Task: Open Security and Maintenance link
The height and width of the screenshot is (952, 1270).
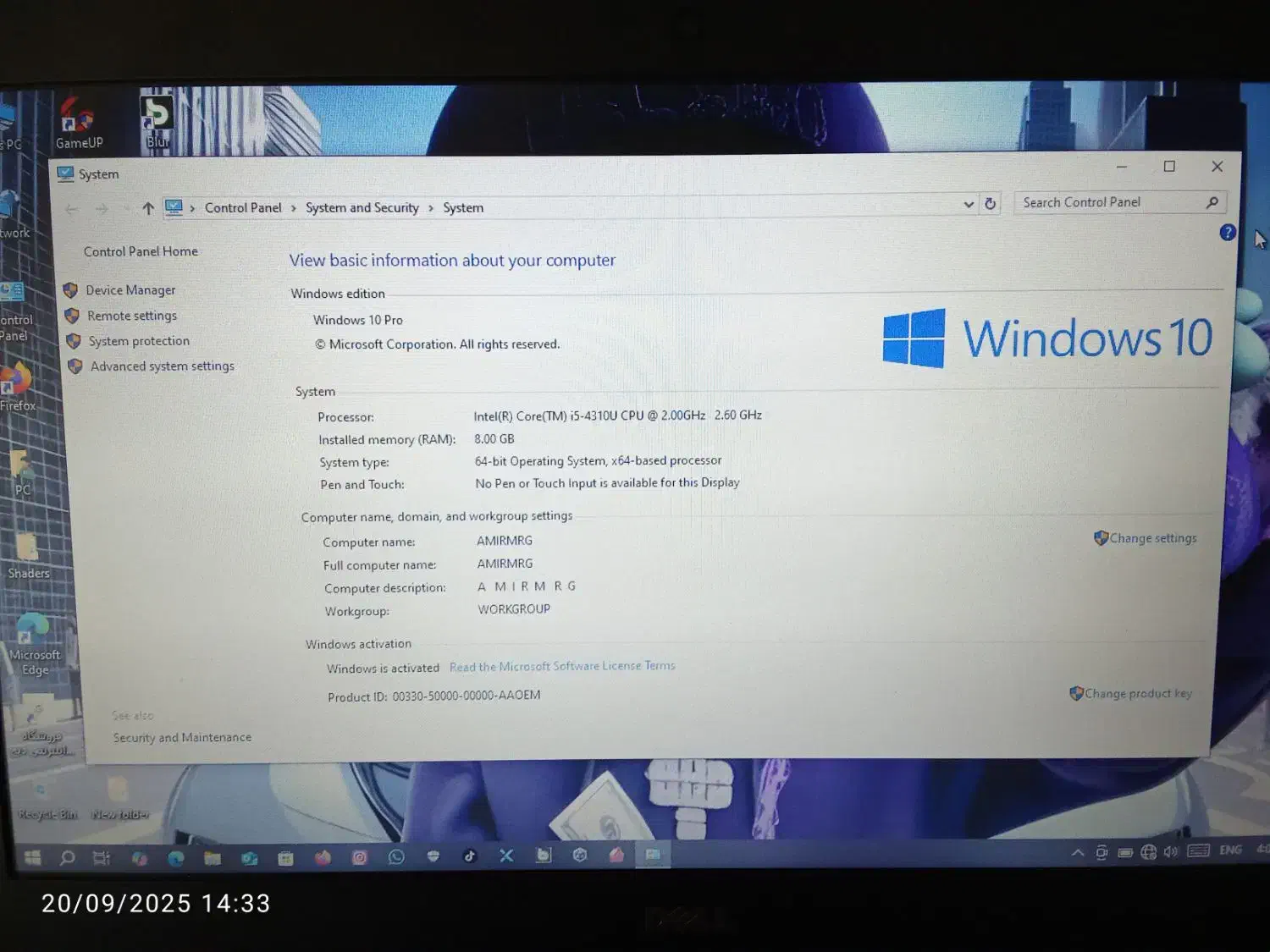Action: pos(182,738)
